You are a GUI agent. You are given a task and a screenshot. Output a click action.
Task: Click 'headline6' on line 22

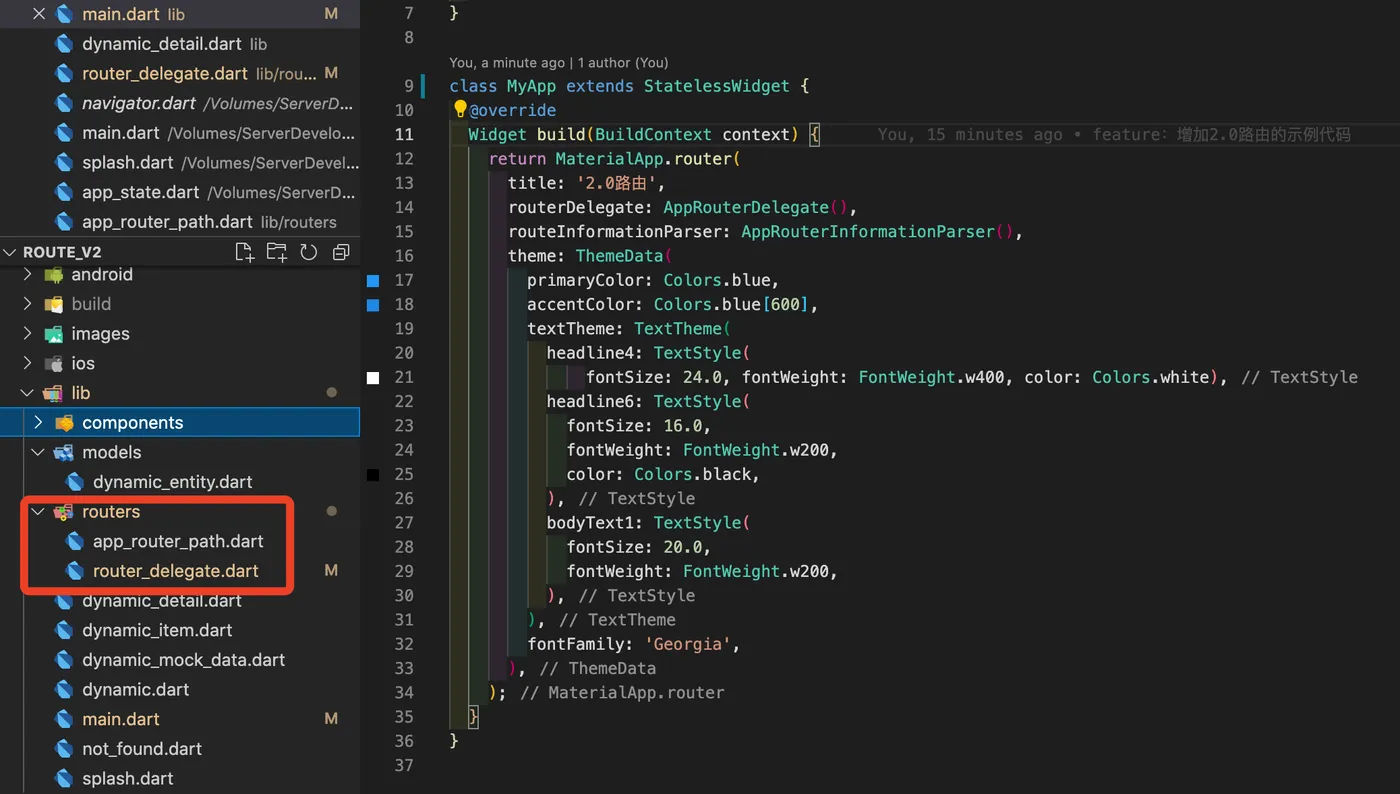point(590,401)
